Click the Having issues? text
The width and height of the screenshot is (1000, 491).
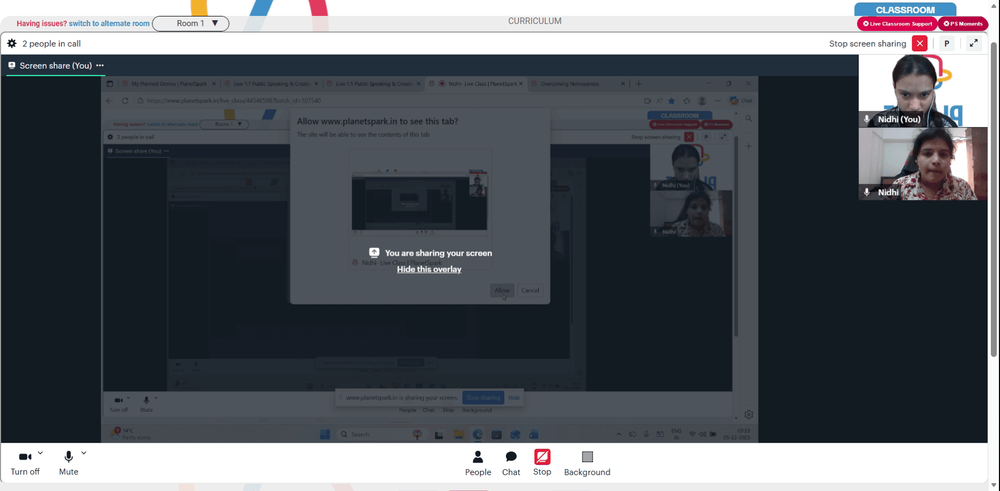coord(41,24)
